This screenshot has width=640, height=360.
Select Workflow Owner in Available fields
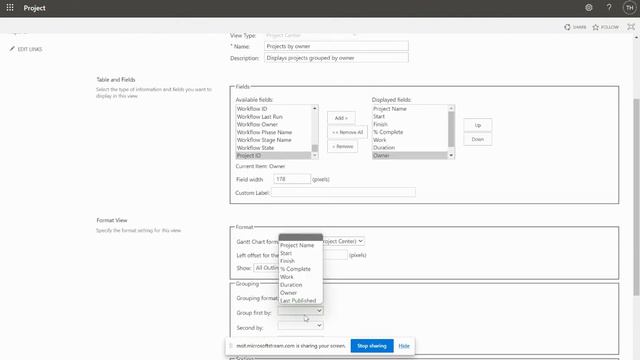[x=273, y=124]
